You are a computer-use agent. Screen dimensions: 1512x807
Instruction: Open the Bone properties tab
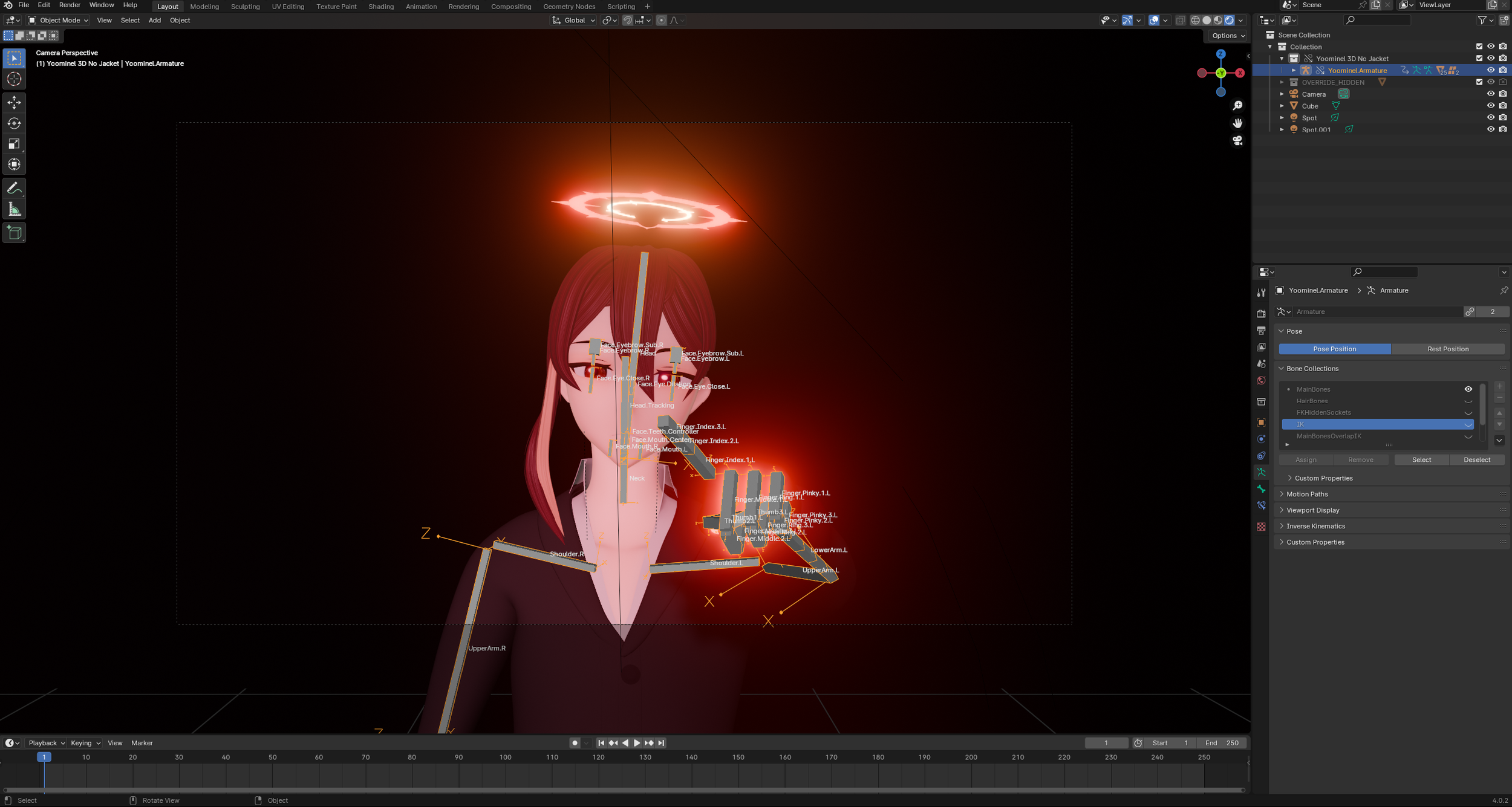(1261, 489)
